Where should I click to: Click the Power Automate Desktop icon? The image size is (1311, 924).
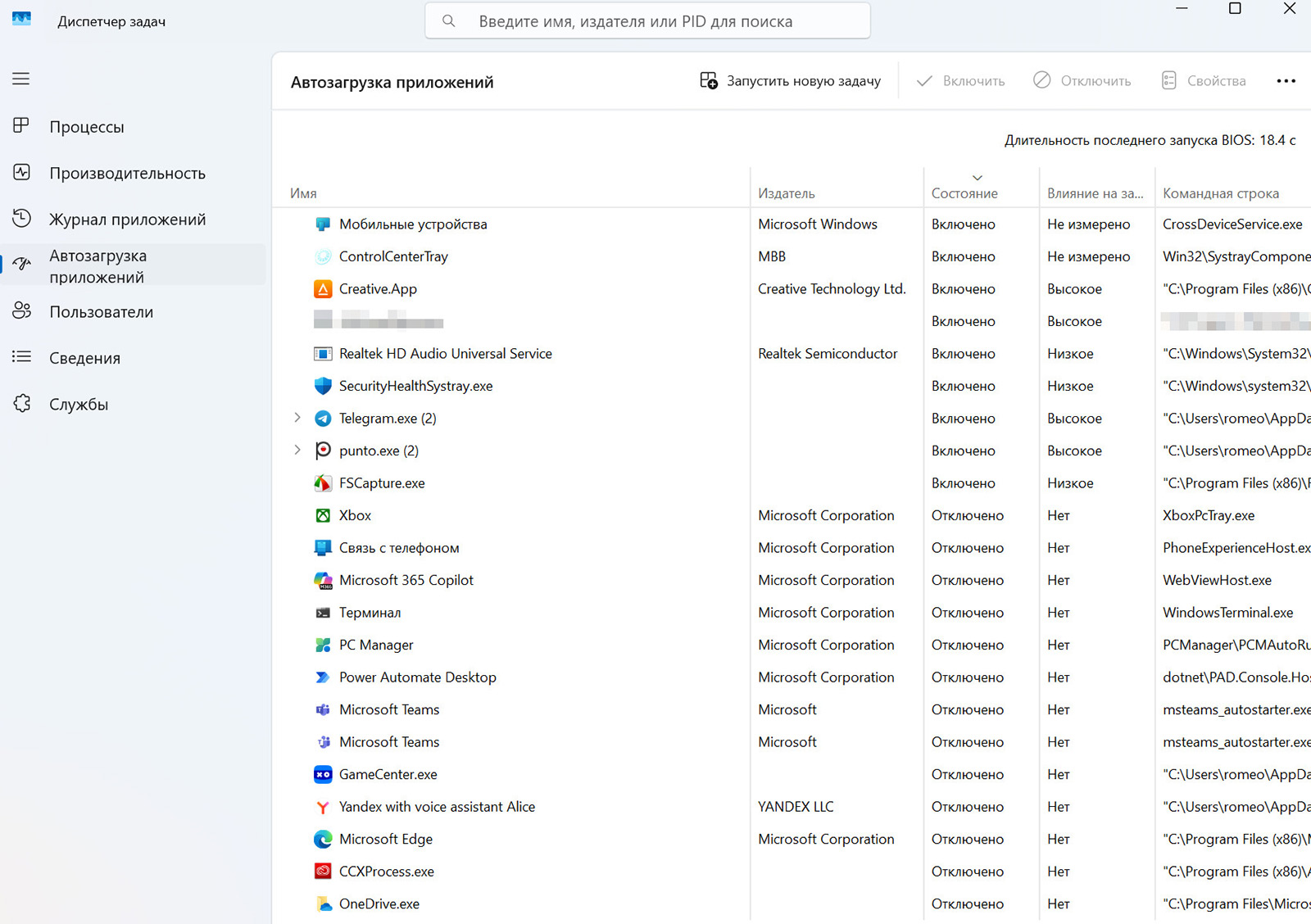point(323,677)
